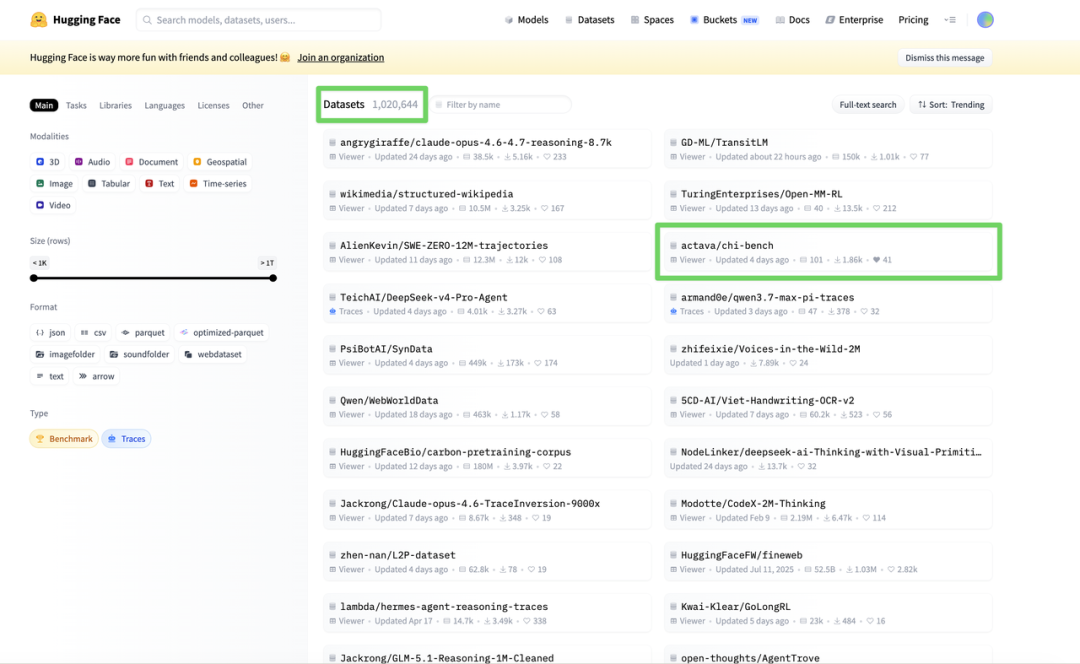
Task: Click the Filter by name field
Action: point(501,105)
